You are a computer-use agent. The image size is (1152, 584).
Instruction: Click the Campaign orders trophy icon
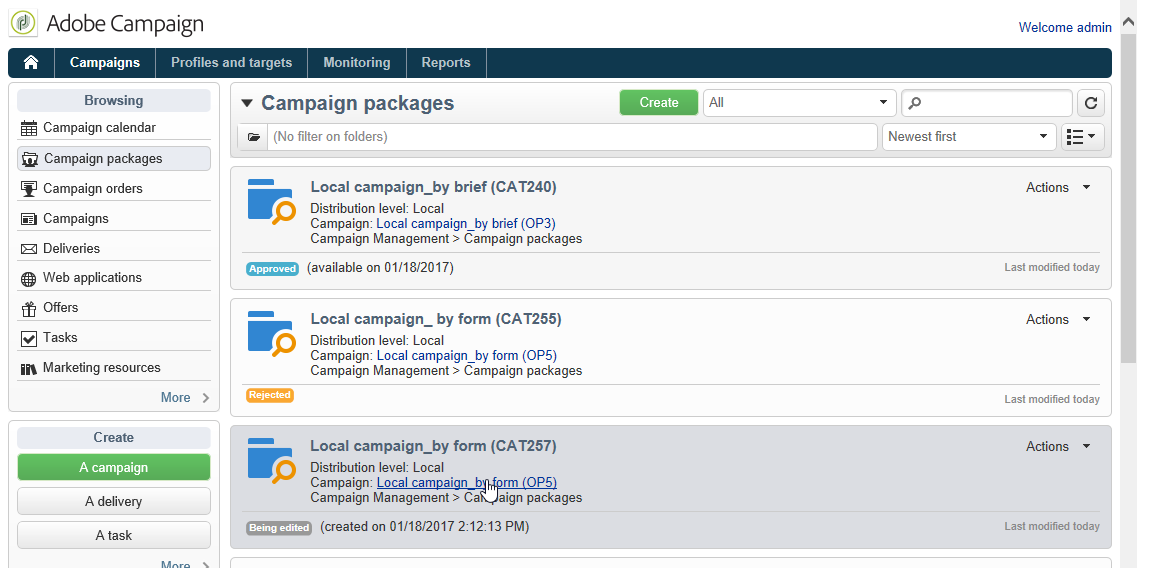29,189
